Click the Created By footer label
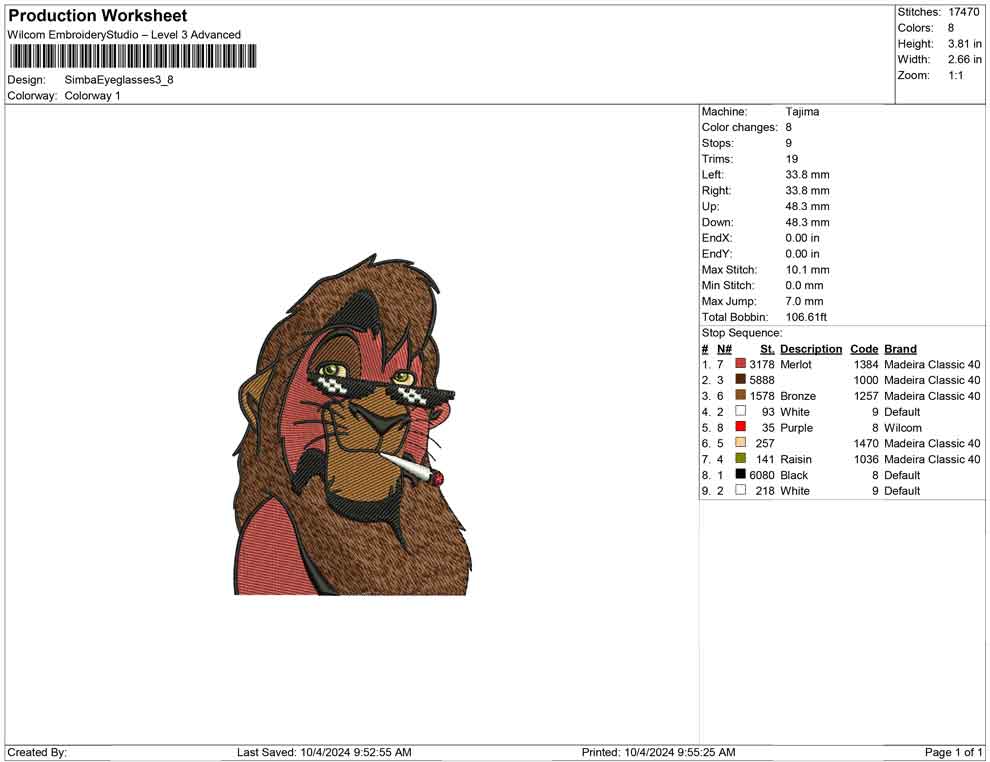Screen dimensions: 990x762 [x=37, y=752]
